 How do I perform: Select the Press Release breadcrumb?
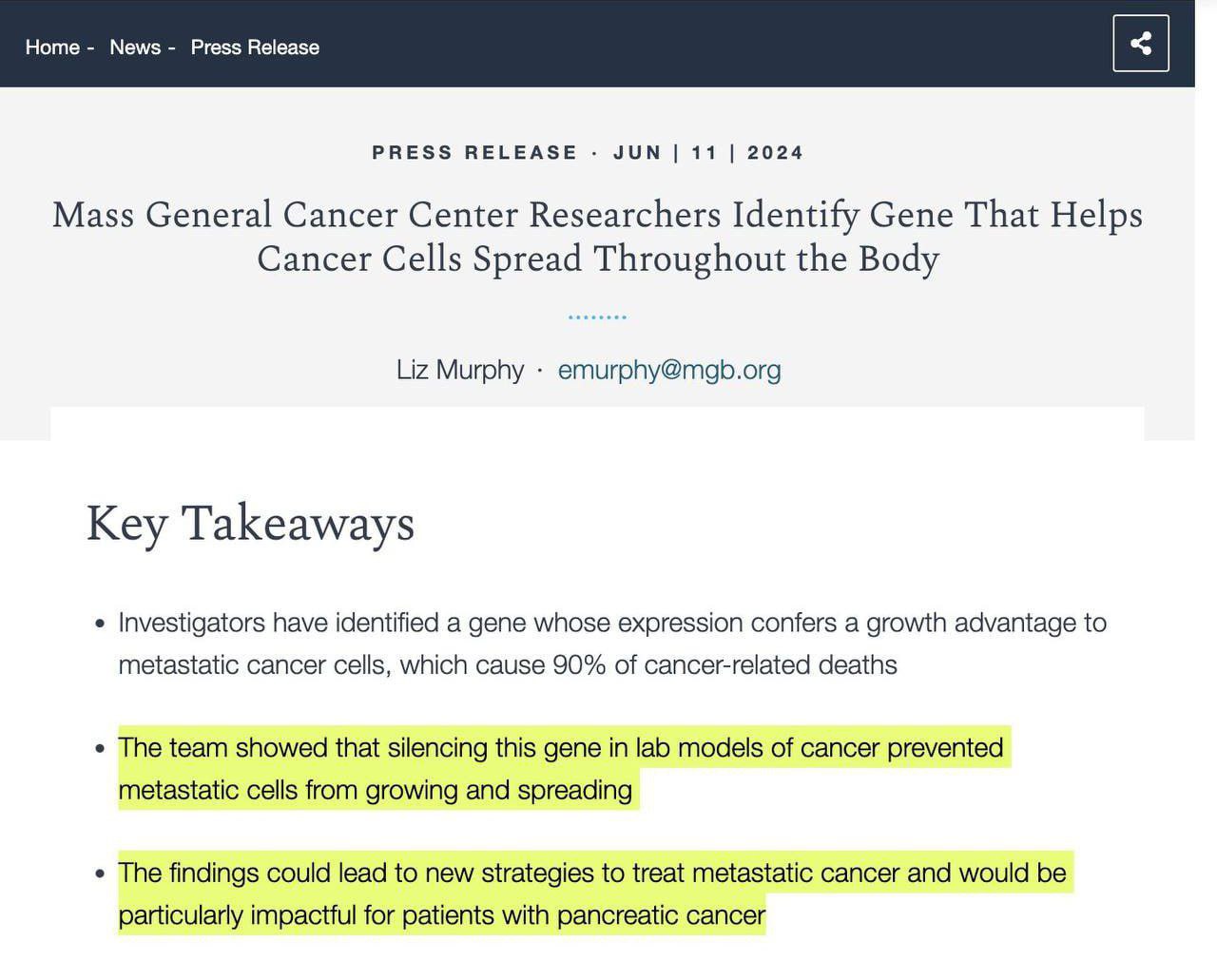(x=255, y=48)
